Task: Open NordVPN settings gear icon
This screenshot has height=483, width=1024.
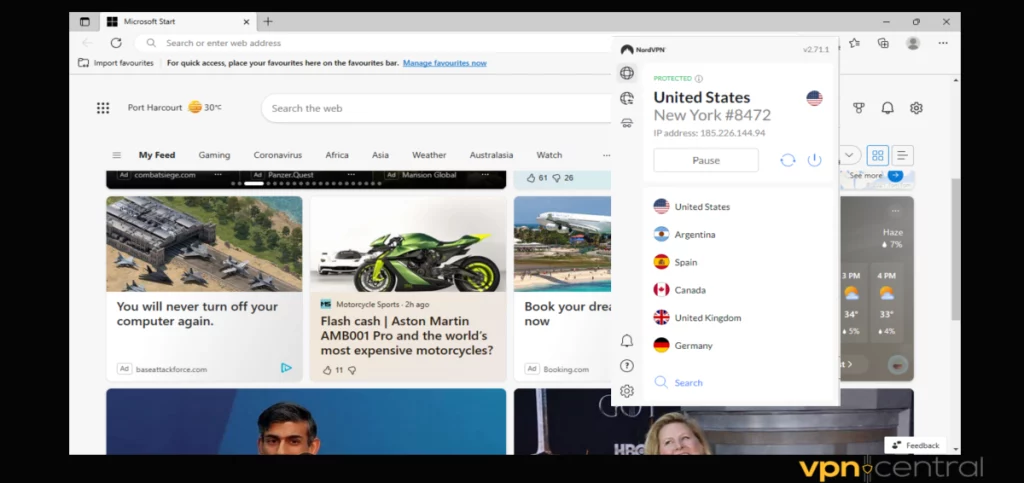Action: pos(626,391)
